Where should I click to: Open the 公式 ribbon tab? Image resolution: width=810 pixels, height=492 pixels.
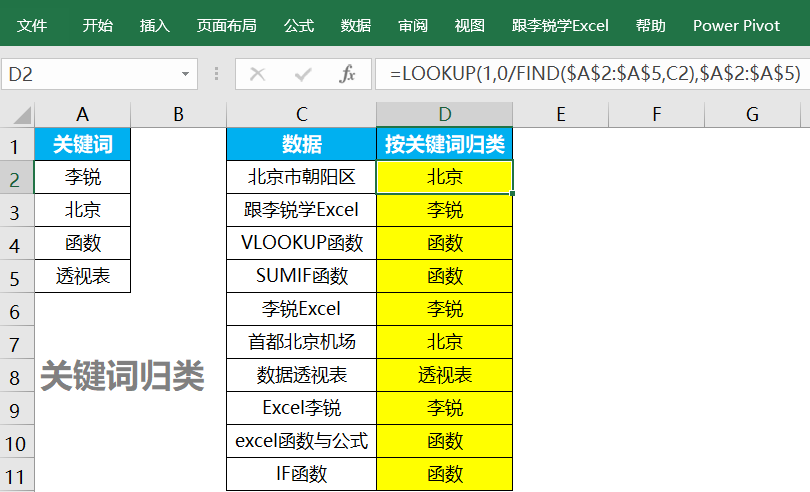tap(299, 25)
